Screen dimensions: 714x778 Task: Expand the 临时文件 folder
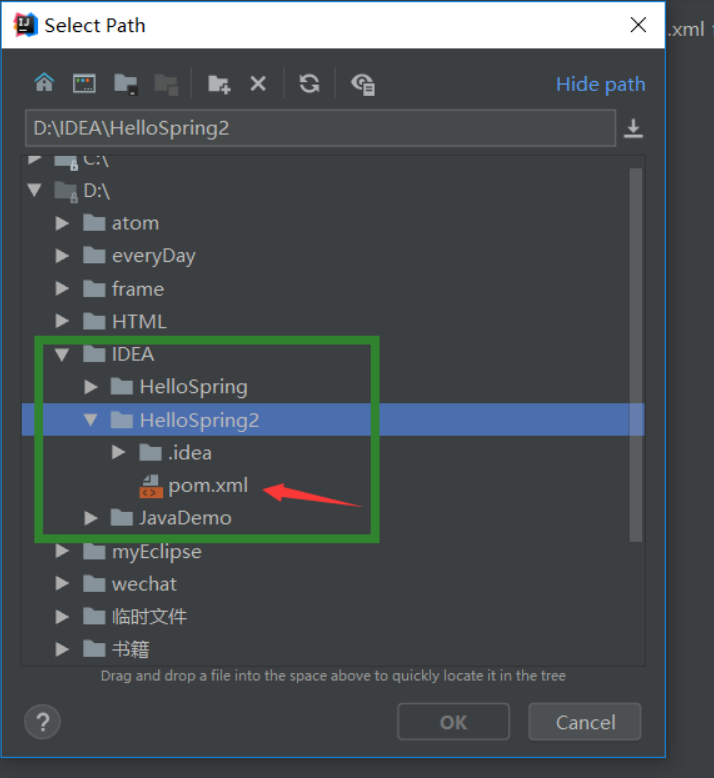coord(62,617)
